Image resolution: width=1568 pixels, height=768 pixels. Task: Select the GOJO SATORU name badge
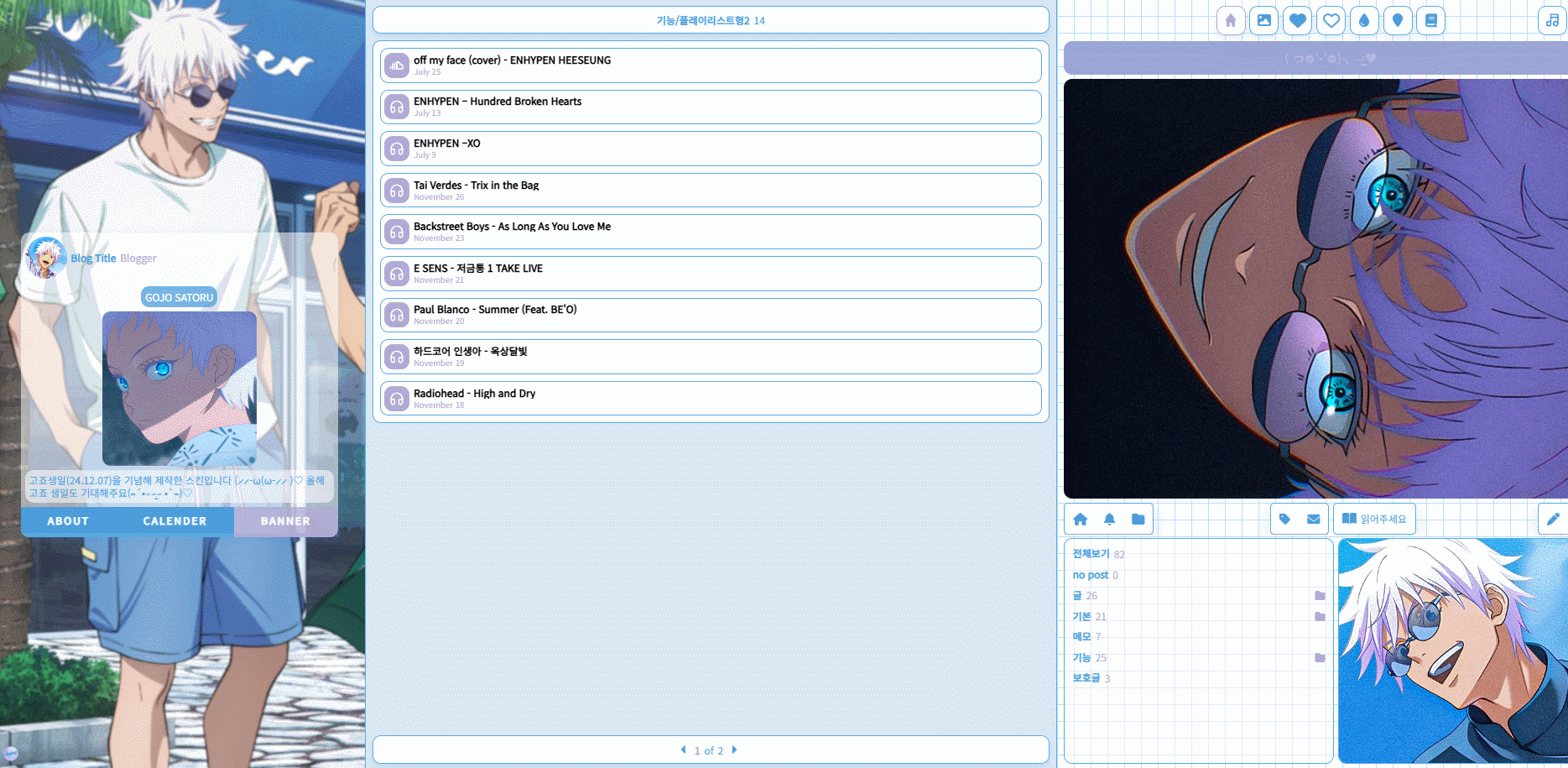179,297
